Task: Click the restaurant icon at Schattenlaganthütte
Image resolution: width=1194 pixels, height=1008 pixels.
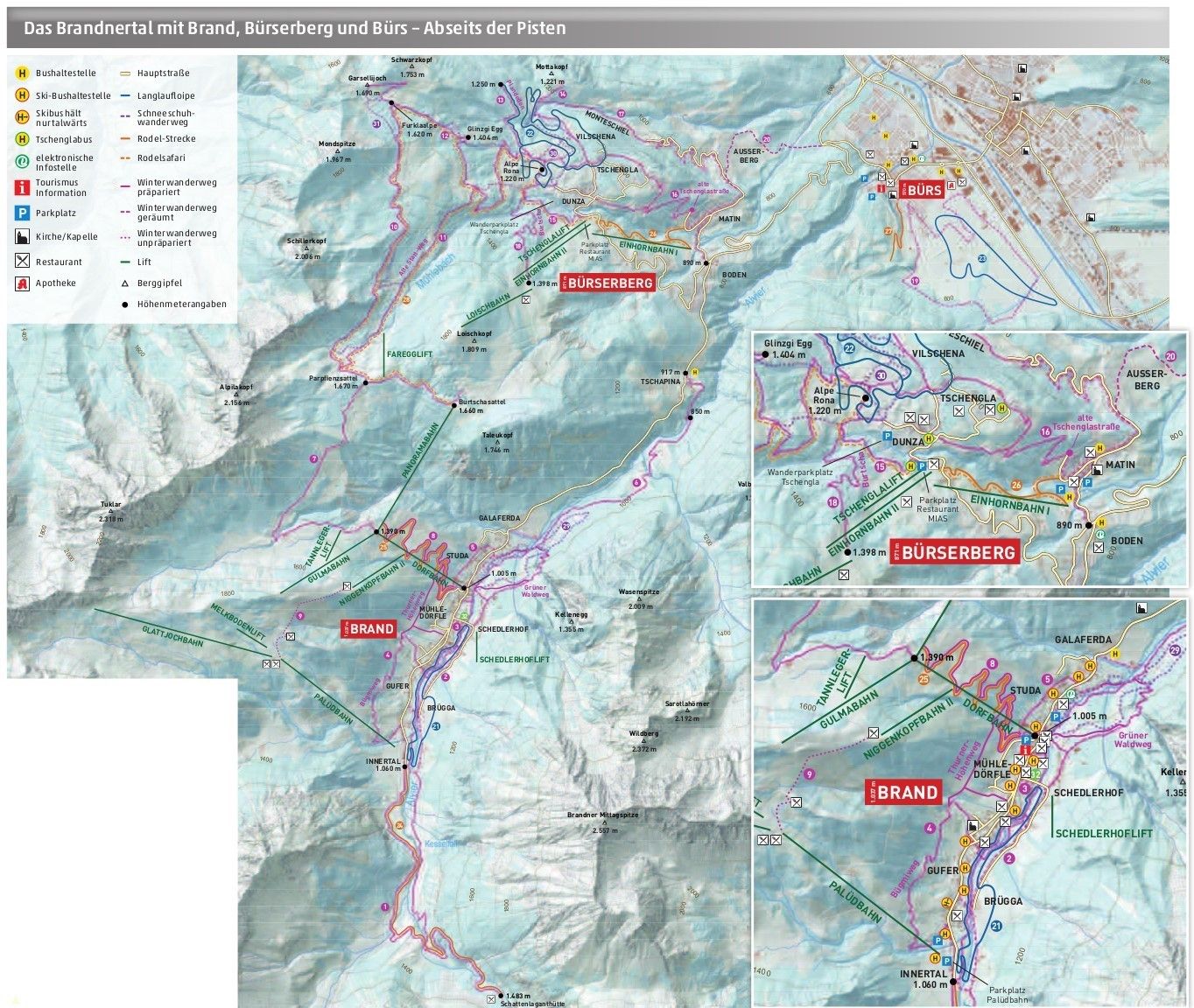Action: coord(491,998)
